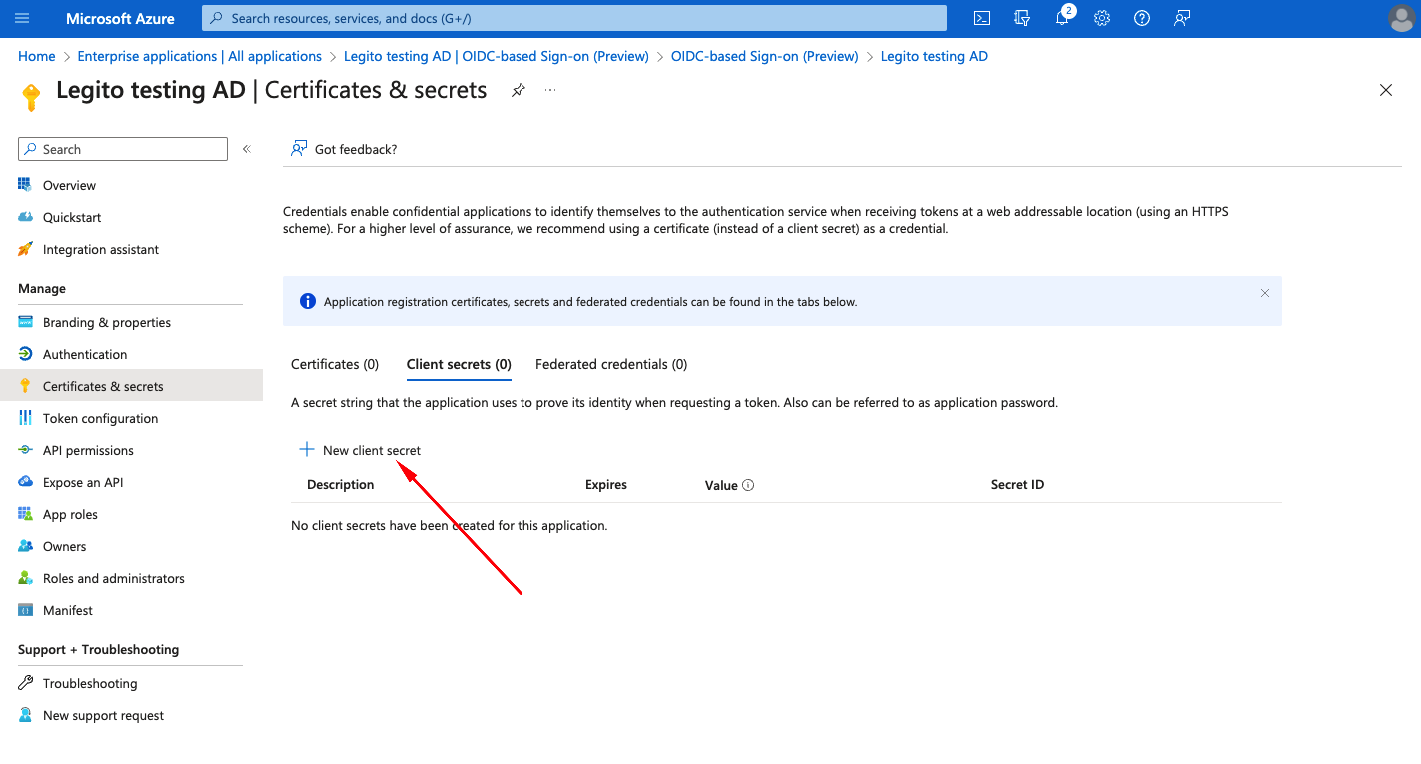The image size is (1421, 764).
Task: Open the More options ellipsis beside the title
Action: 550,90
